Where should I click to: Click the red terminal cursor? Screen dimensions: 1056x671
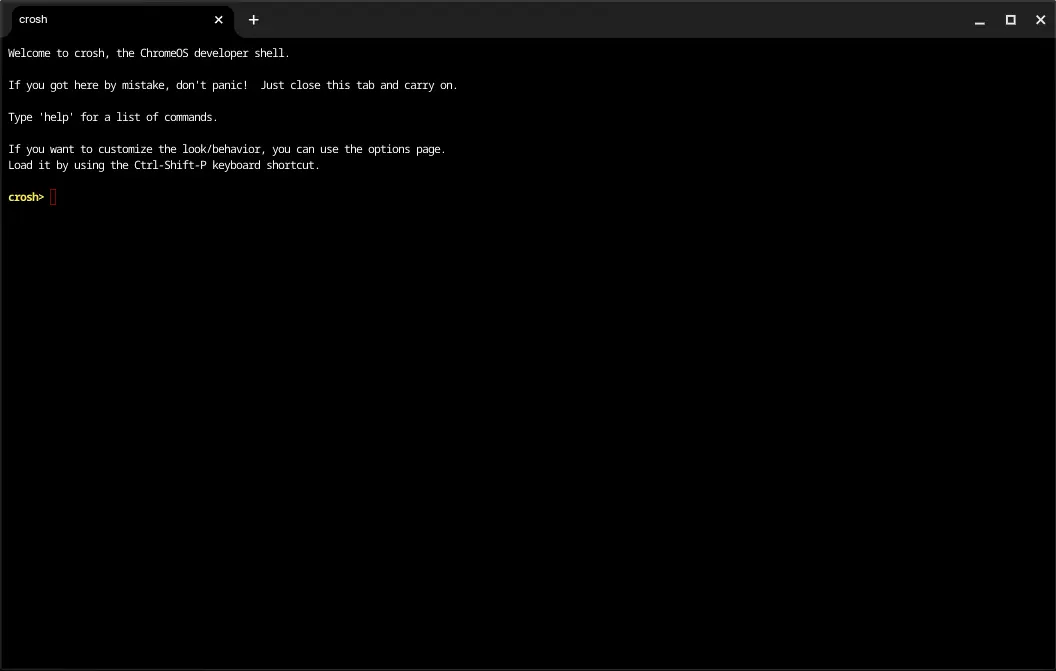pos(53,198)
